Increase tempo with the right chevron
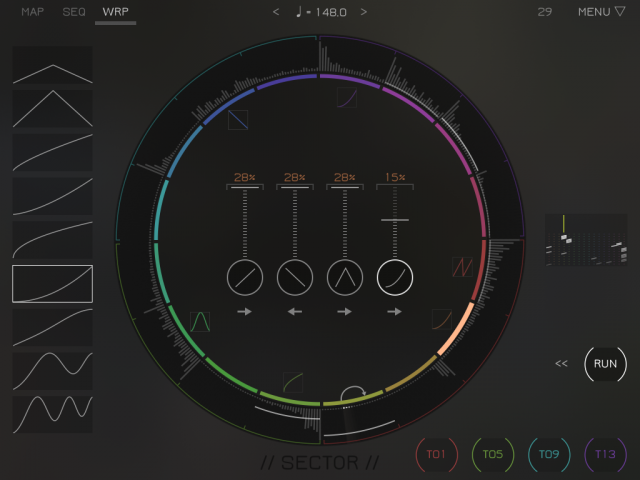Screen dimensions: 640x480 (364, 12)
